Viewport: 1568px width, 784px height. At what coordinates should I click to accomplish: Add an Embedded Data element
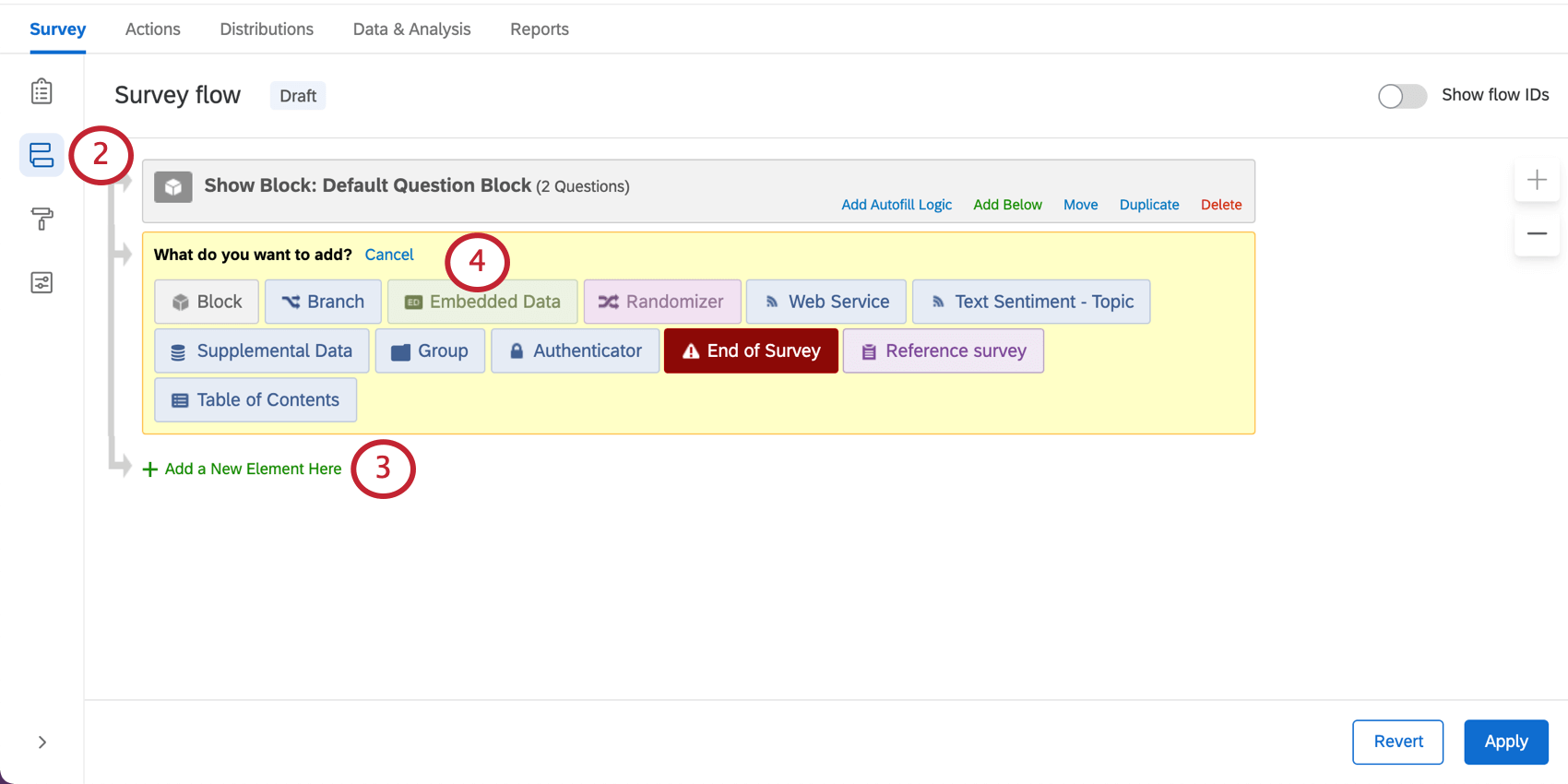tap(482, 302)
